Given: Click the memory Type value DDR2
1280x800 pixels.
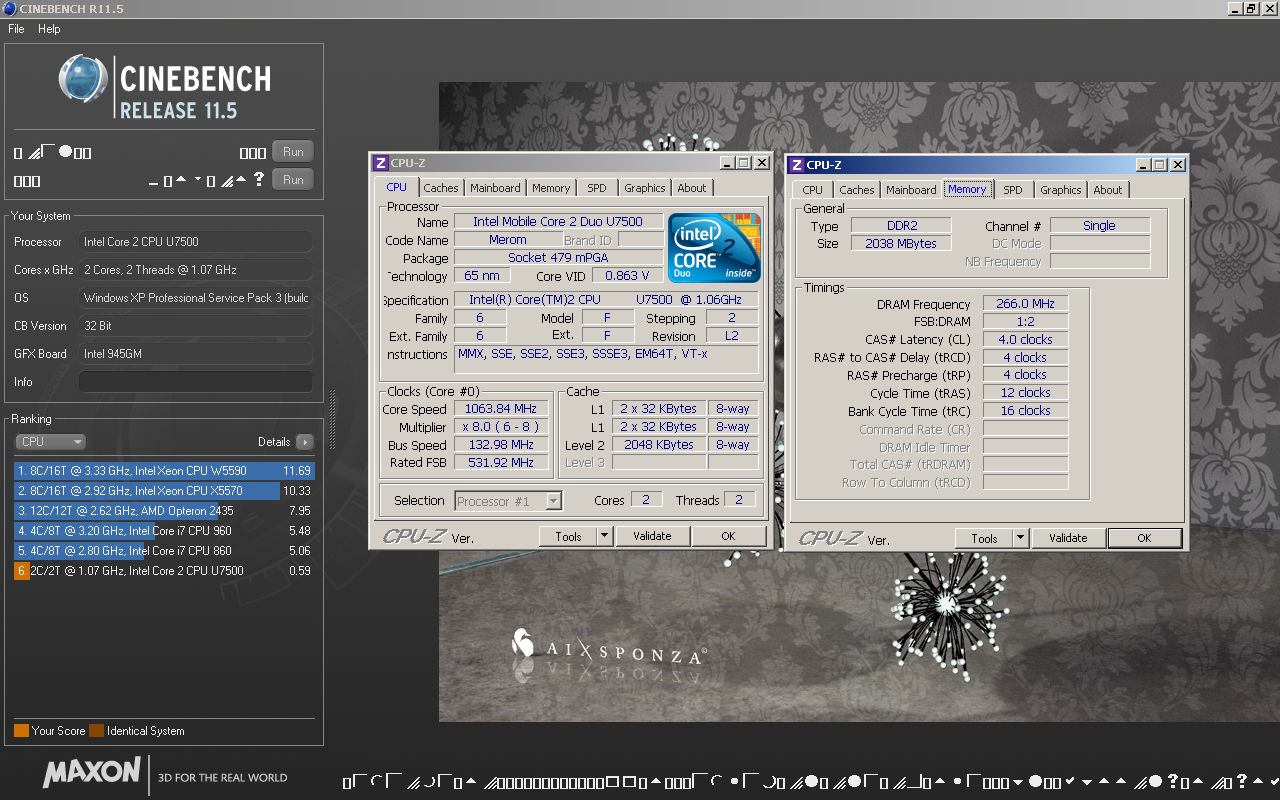Looking at the screenshot, I should click(901, 226).
